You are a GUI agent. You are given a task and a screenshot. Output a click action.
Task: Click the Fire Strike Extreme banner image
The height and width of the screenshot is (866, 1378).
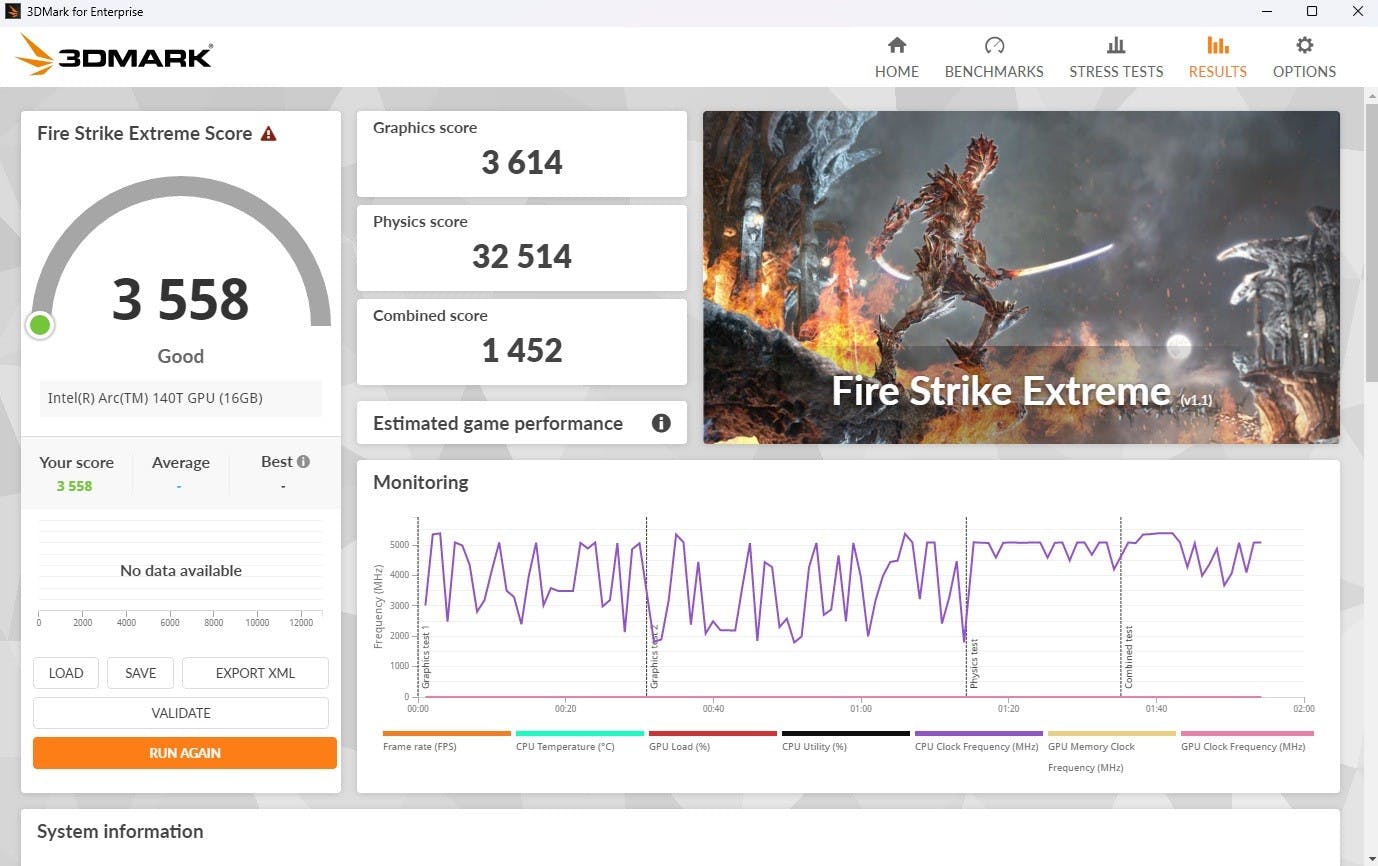[1021, 277]
